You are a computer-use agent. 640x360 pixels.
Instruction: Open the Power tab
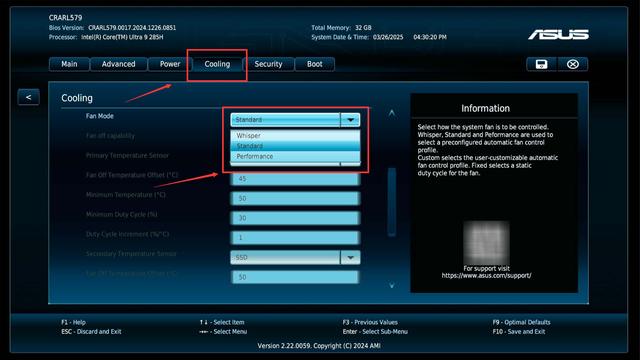169,64
